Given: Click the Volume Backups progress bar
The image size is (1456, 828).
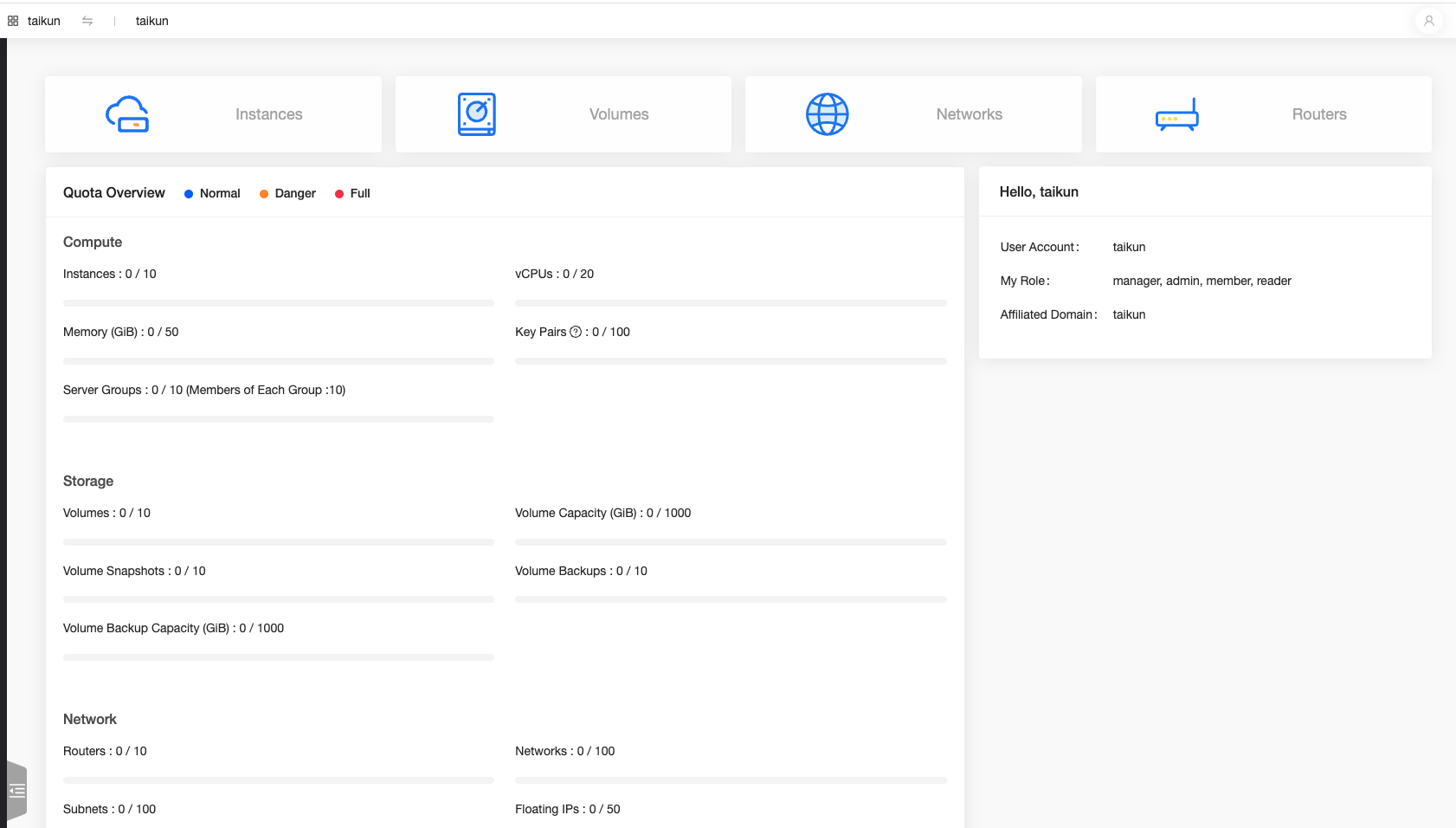Looking at the screenshot, I should [x=731, y=599].
